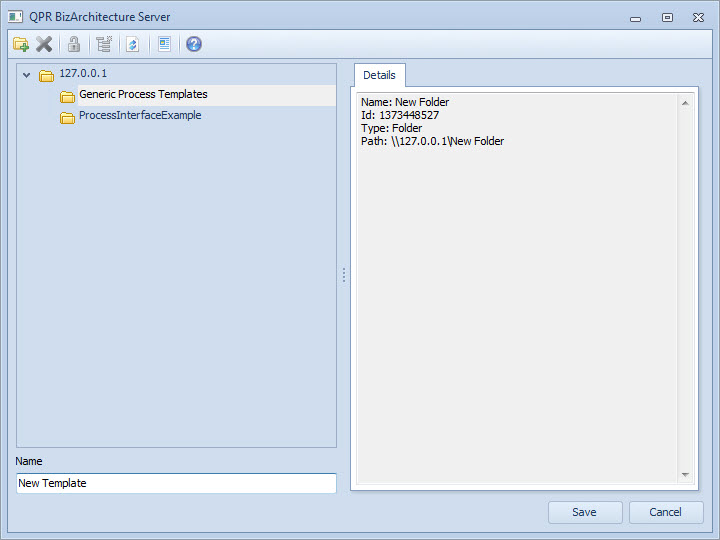Collapse the 127.0.0.1 tree node
The width and height of the screenshot is (720, 540).
27,75
